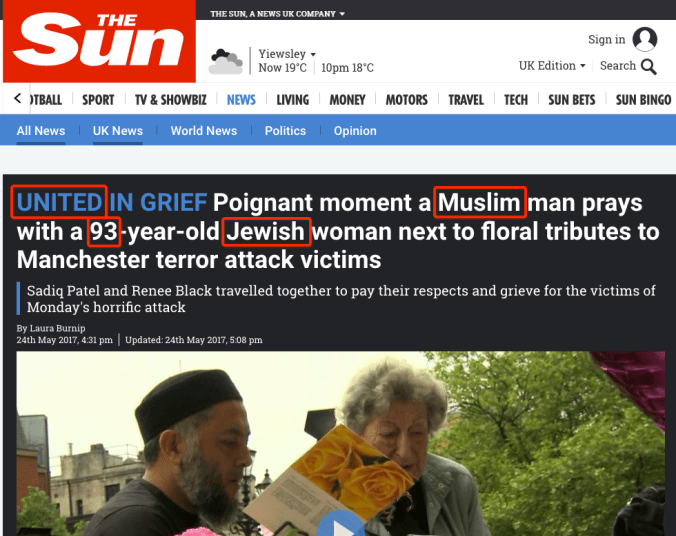Screen dimensions: 676x536
Task: Open the Opinion tab
Action: point(355,131)
